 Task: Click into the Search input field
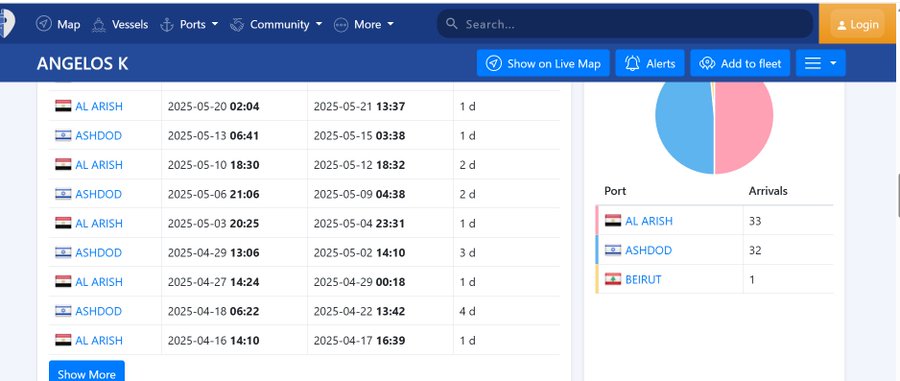[625, 24]
